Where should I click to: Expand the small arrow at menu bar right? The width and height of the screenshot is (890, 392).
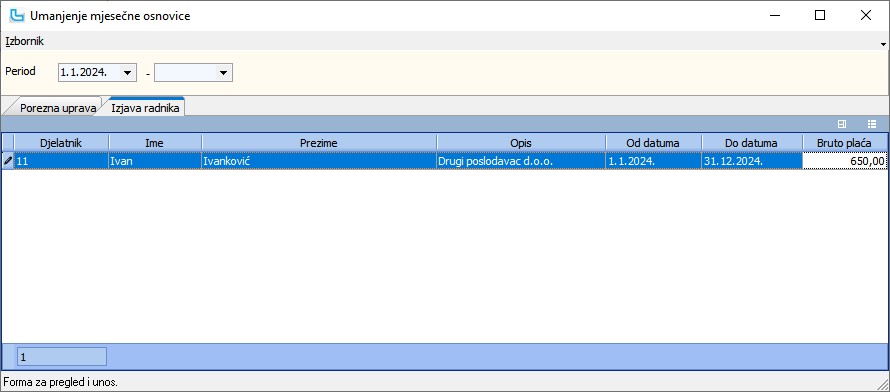point(883,44)
